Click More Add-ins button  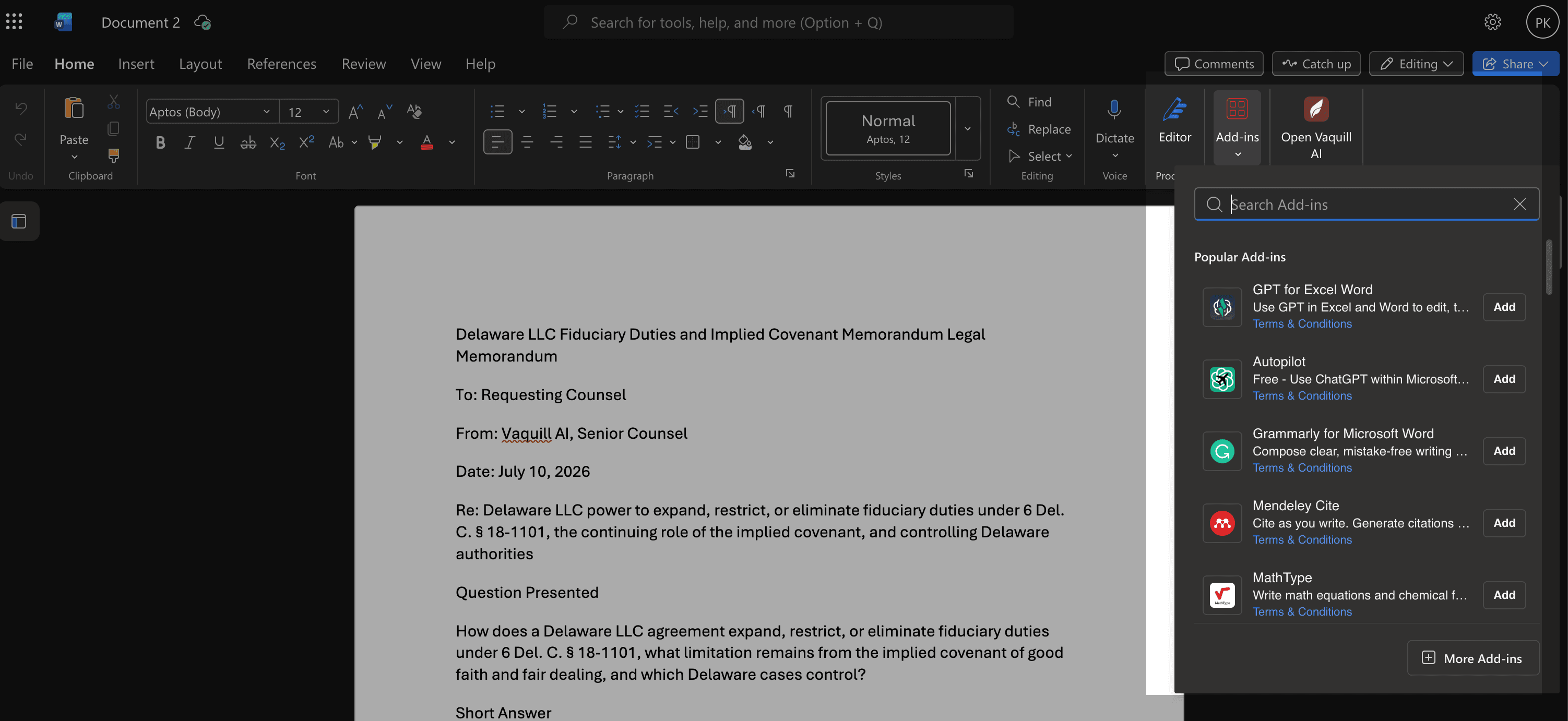(1473, 658)
